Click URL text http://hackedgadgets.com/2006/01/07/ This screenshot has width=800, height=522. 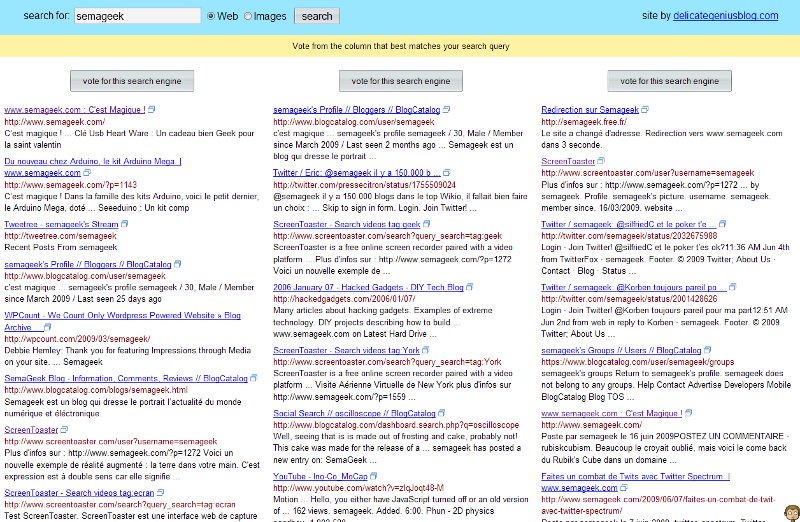[x=344, y=299]
